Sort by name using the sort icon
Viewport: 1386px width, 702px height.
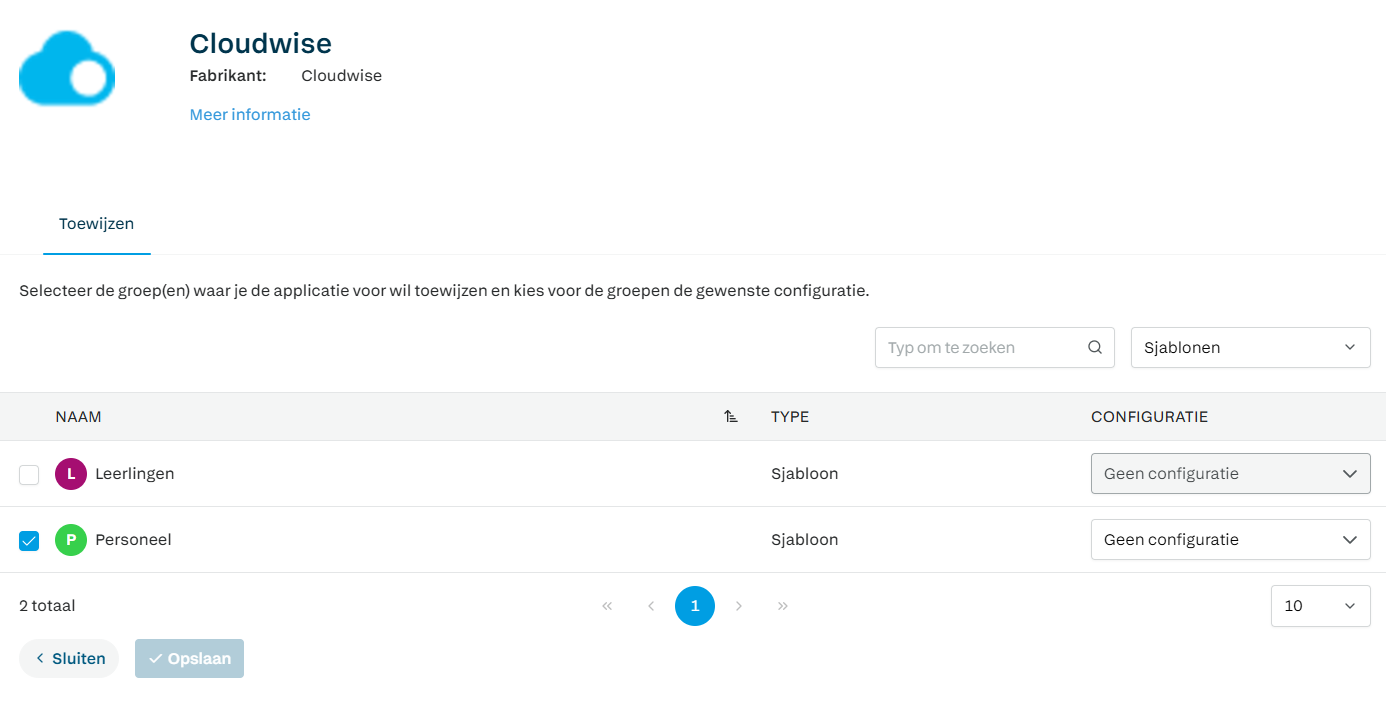(731, 417)
